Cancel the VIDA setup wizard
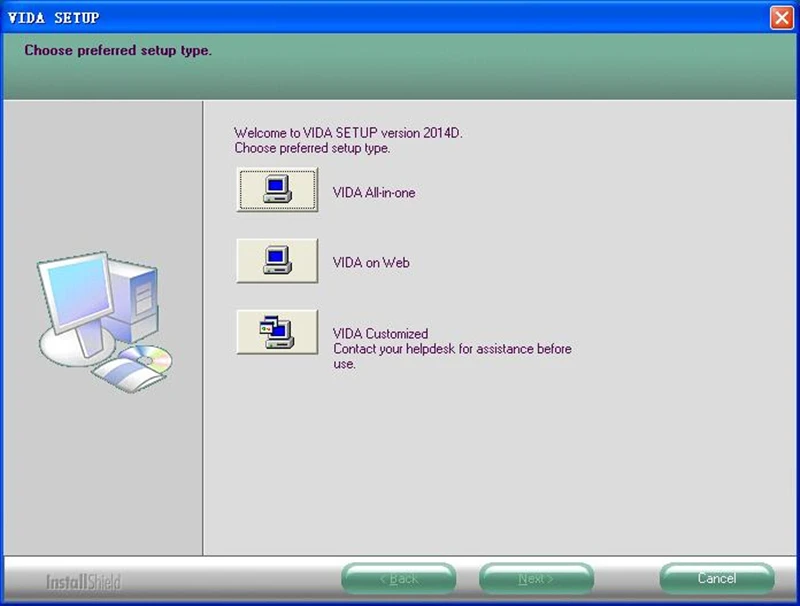Image resolution: width=800 pixels, height=606 pixels. pos(717,578)
